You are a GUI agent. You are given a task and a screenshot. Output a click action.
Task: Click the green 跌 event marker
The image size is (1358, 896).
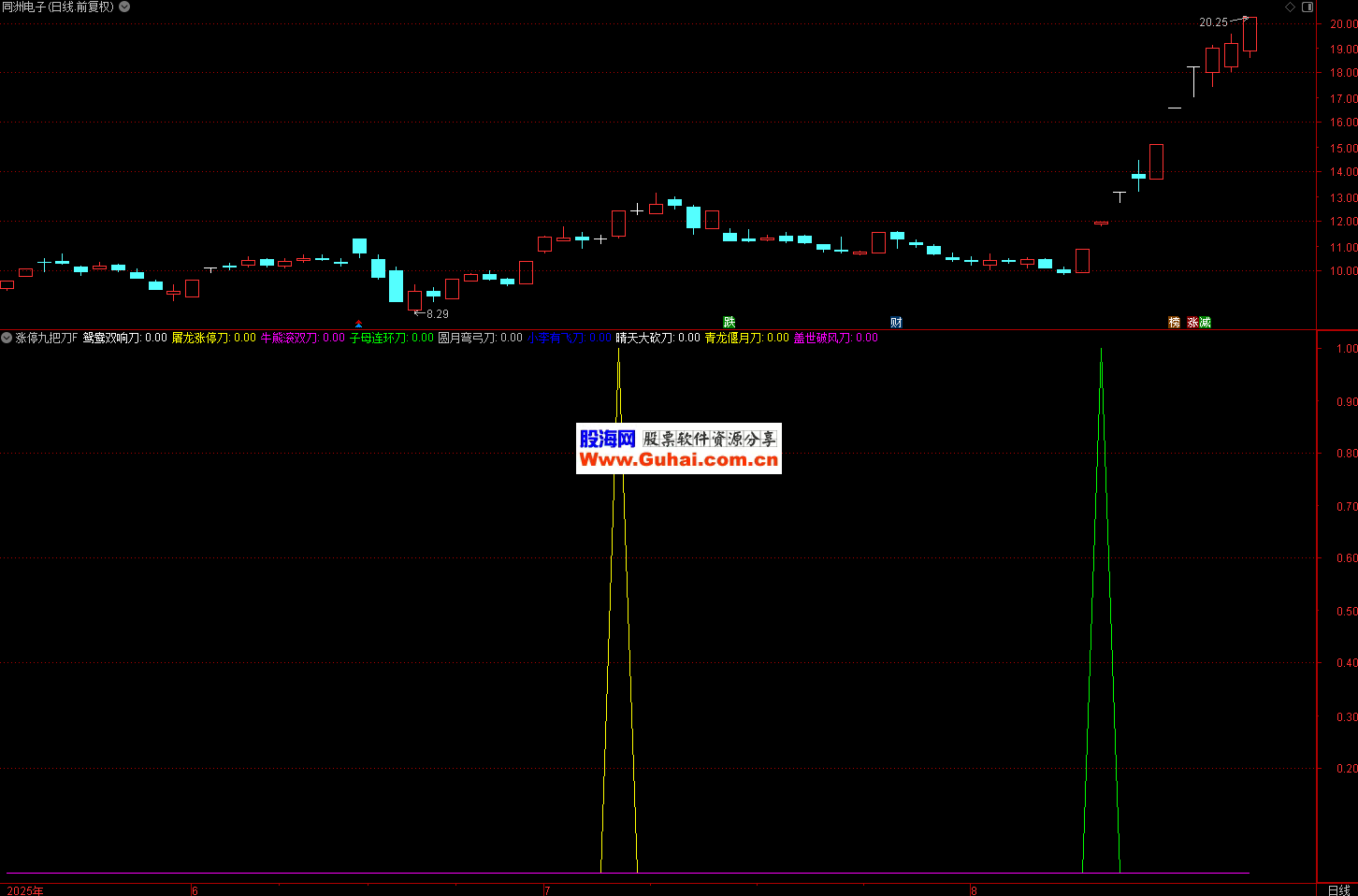pyautogui.click(x=730, y=322)
